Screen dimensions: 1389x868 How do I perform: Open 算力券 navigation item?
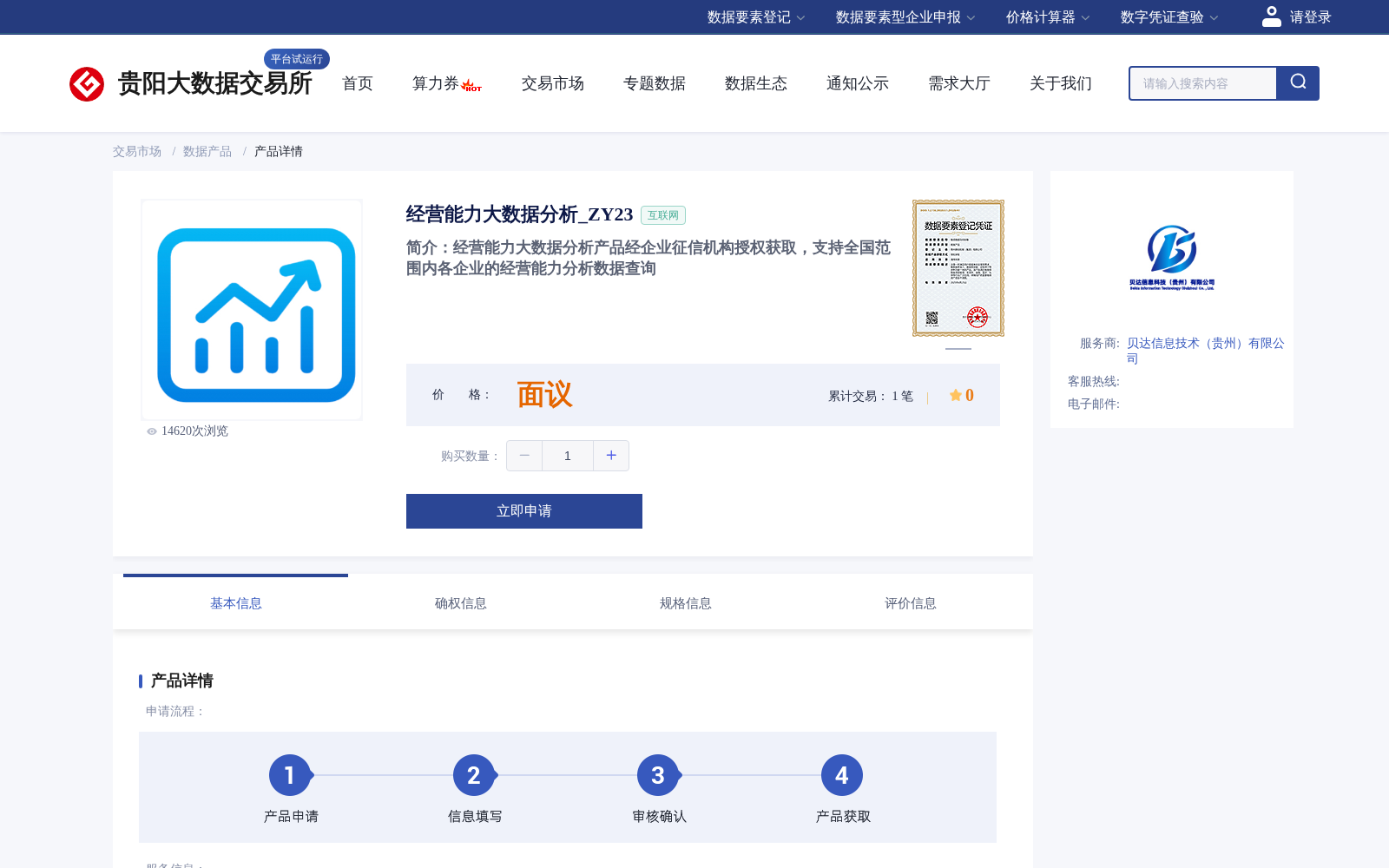[435, 83]
